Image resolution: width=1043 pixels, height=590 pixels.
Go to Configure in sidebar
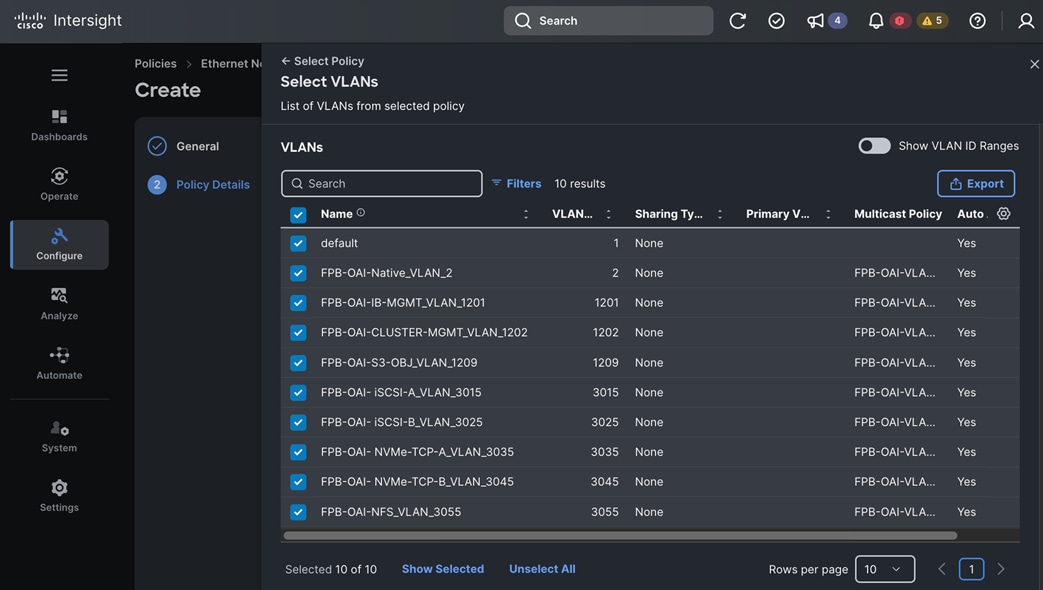[59, 245]
